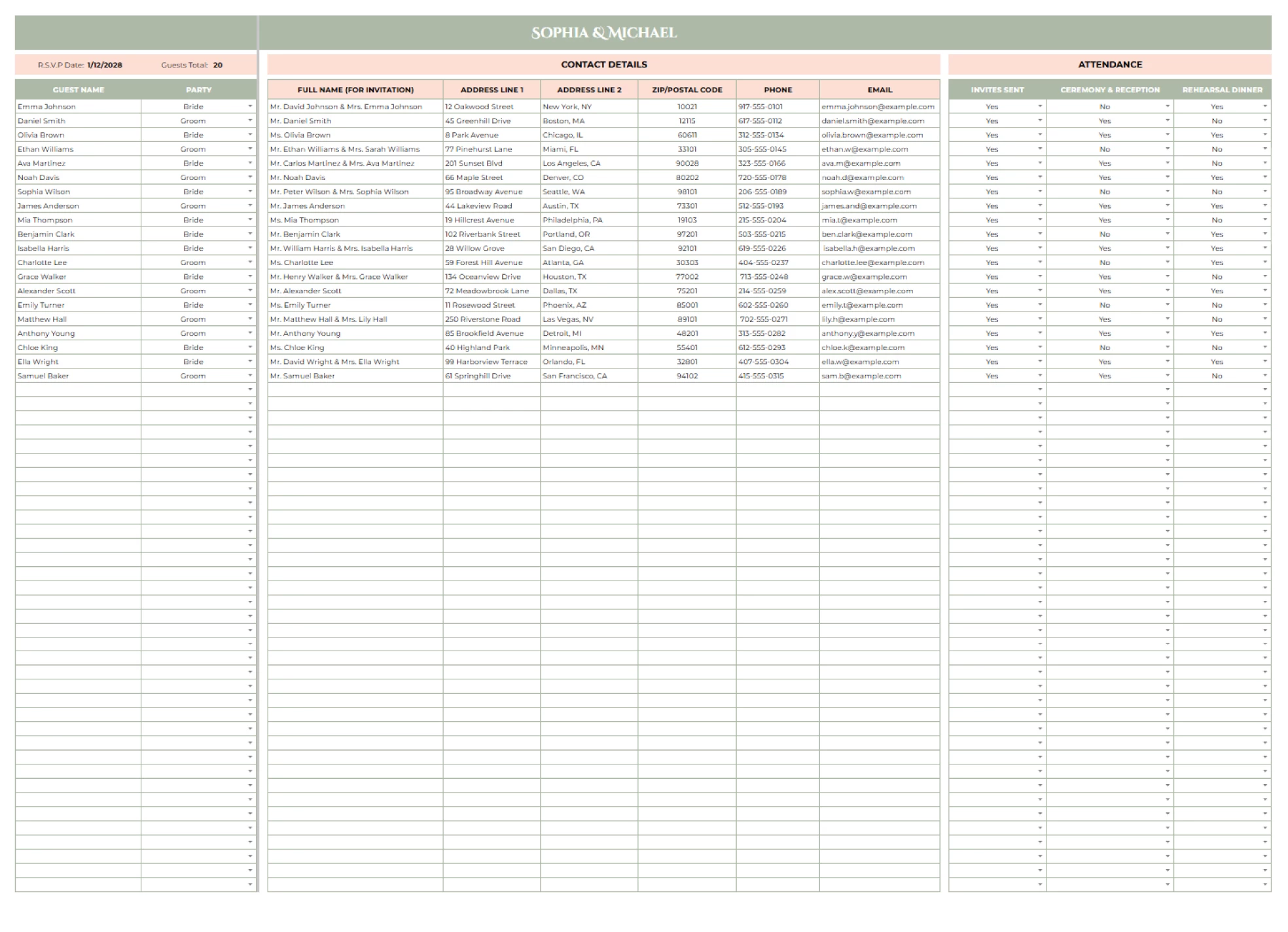The height and width of the screenshot is (932, 1288).
Task: Open Ceremony & Reception dropdown for Ethan Williams
Action: tap(1167, 149)
